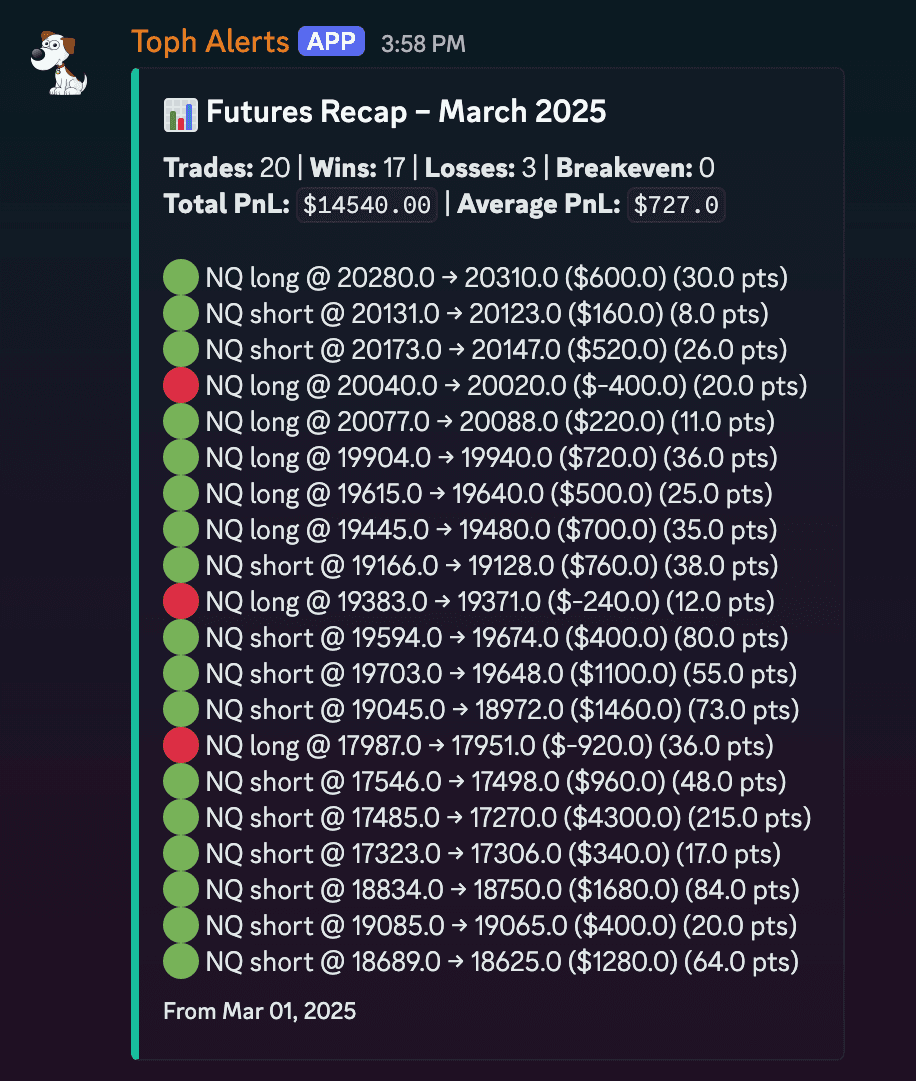Click green circle beside NQ long @ 20280.0
This screenshot has height=1081, width=916.
click(x=181, y=278)
